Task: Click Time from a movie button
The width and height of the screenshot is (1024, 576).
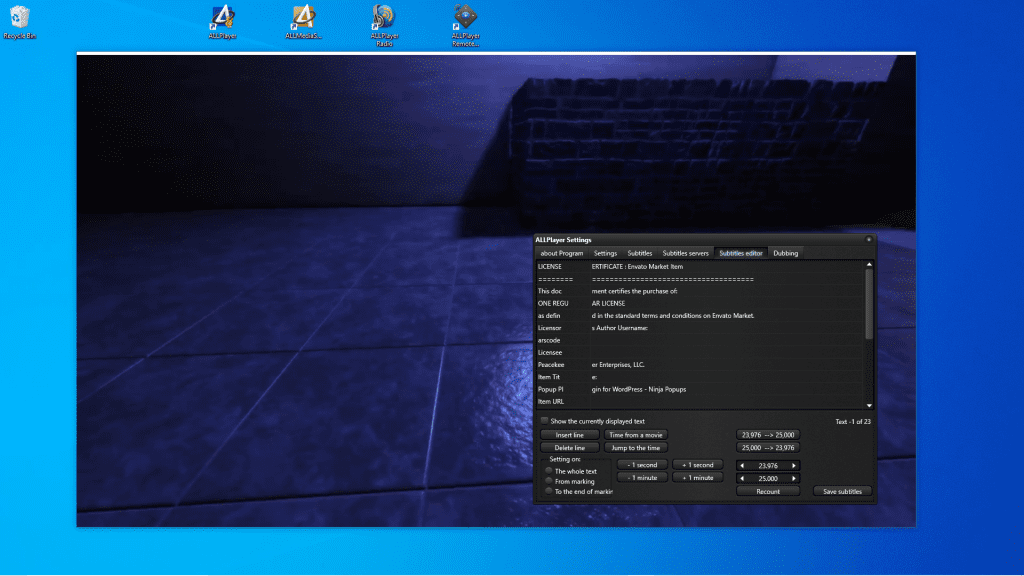Action: click(635, 435)
